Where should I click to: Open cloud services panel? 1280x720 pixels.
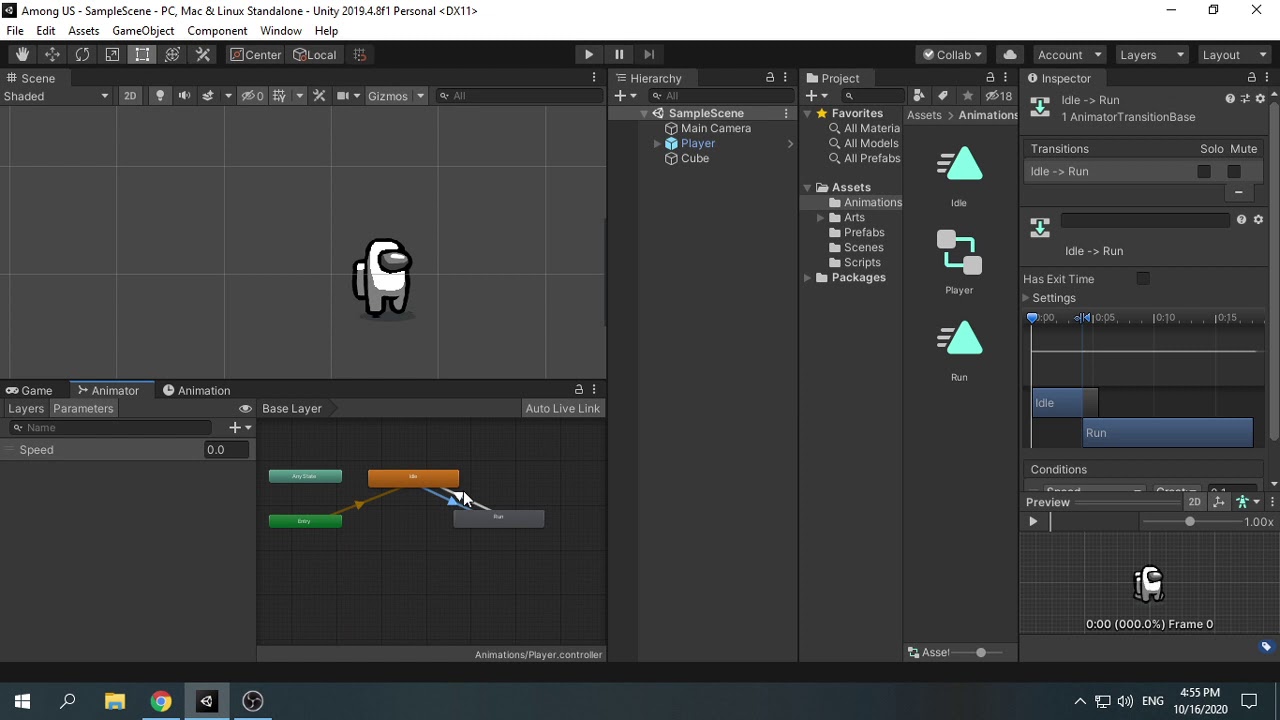pos(1010,55)
